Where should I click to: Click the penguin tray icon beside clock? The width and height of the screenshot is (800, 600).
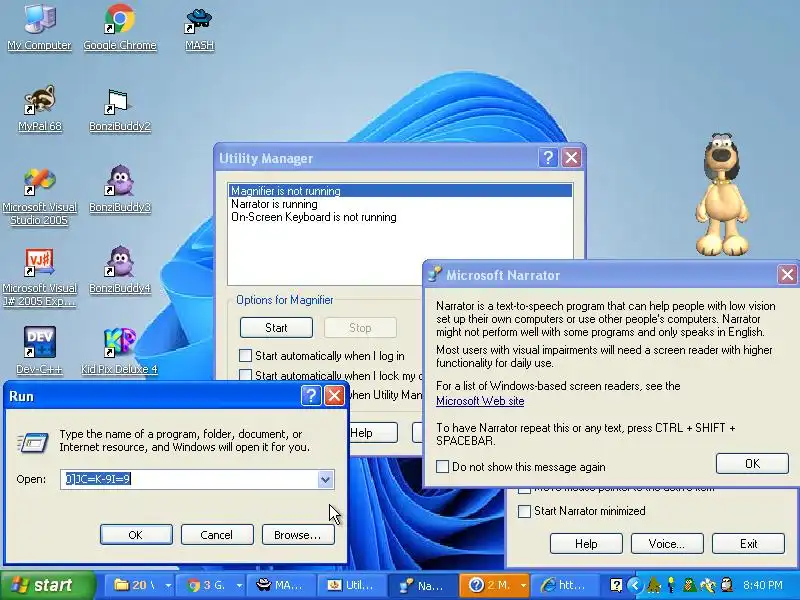[727, 585]
